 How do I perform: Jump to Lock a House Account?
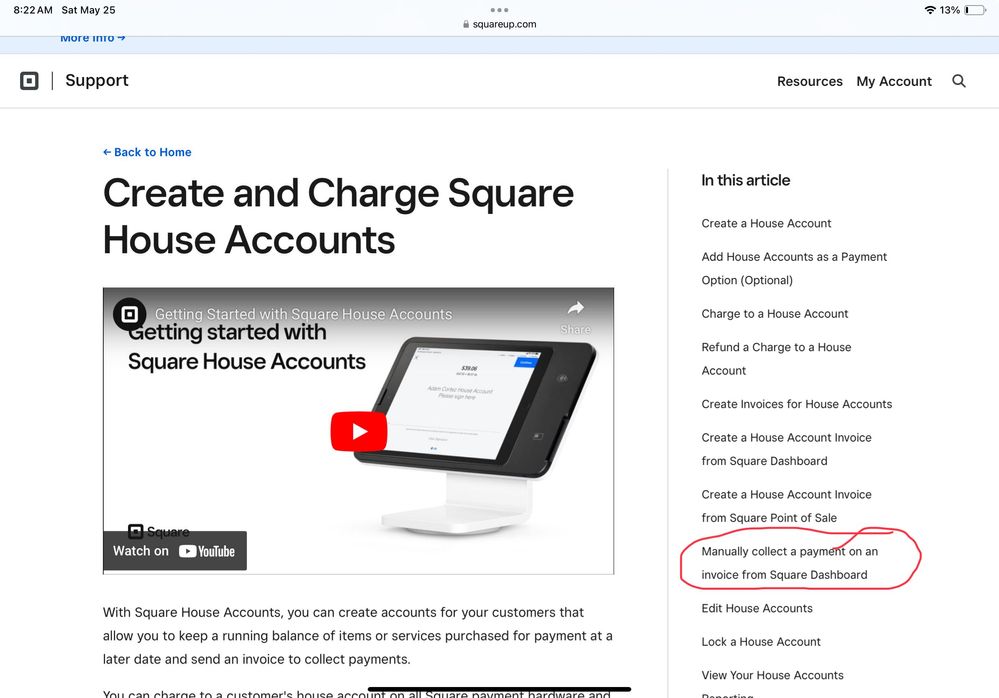760,641
